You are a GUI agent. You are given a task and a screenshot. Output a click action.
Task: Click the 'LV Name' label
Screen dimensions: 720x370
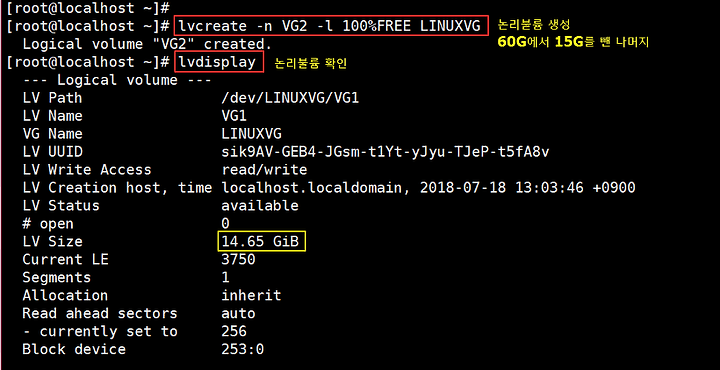(x=52, y=116)
